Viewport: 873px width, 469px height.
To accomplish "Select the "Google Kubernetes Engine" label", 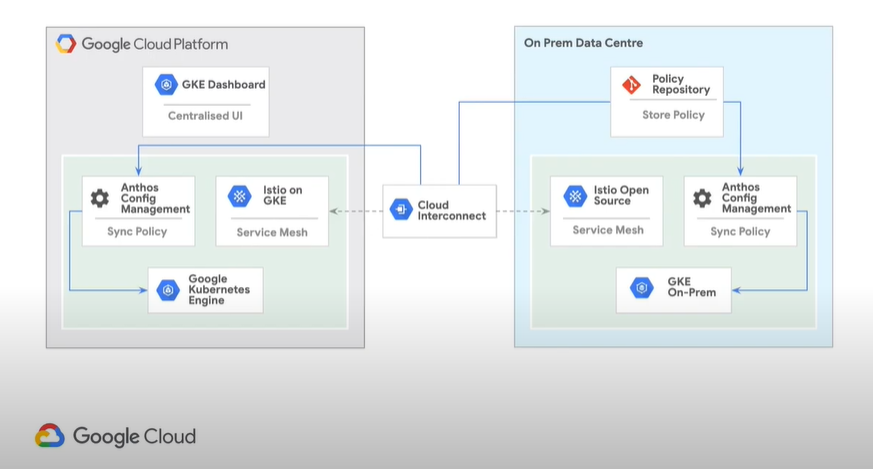I will coord(219,290).
